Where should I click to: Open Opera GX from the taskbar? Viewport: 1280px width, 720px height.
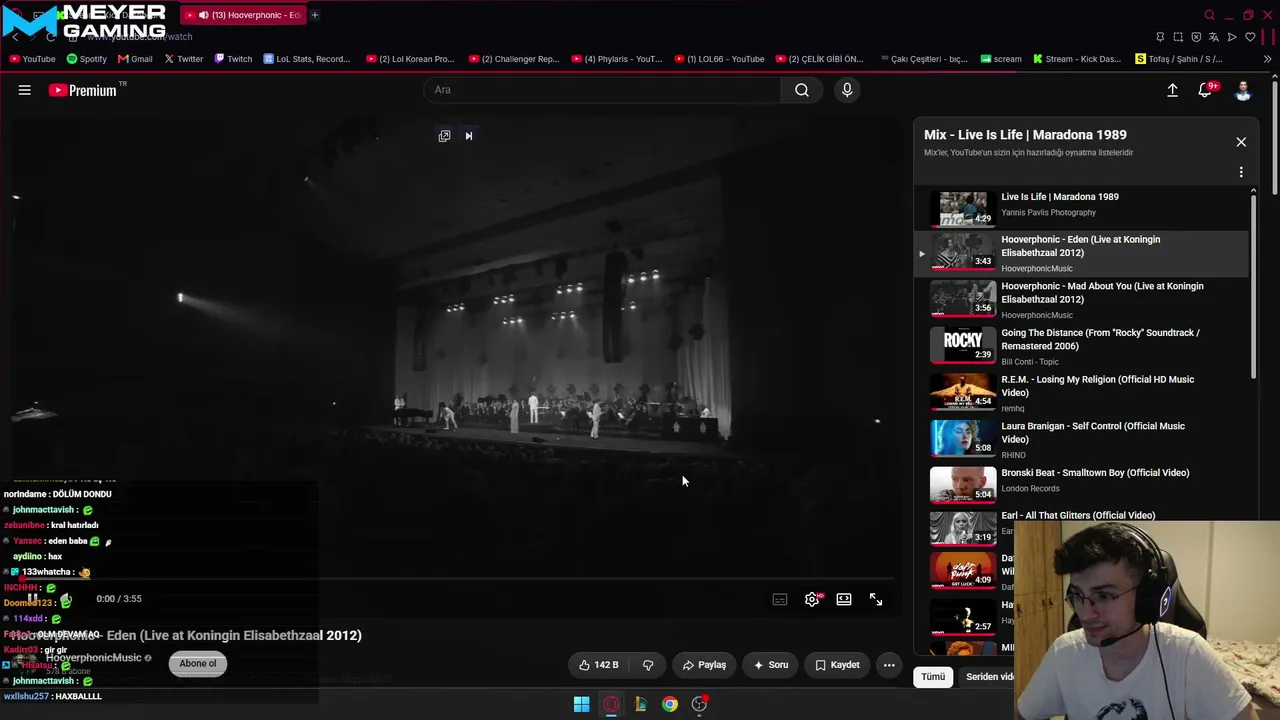[x=611, y=704]
